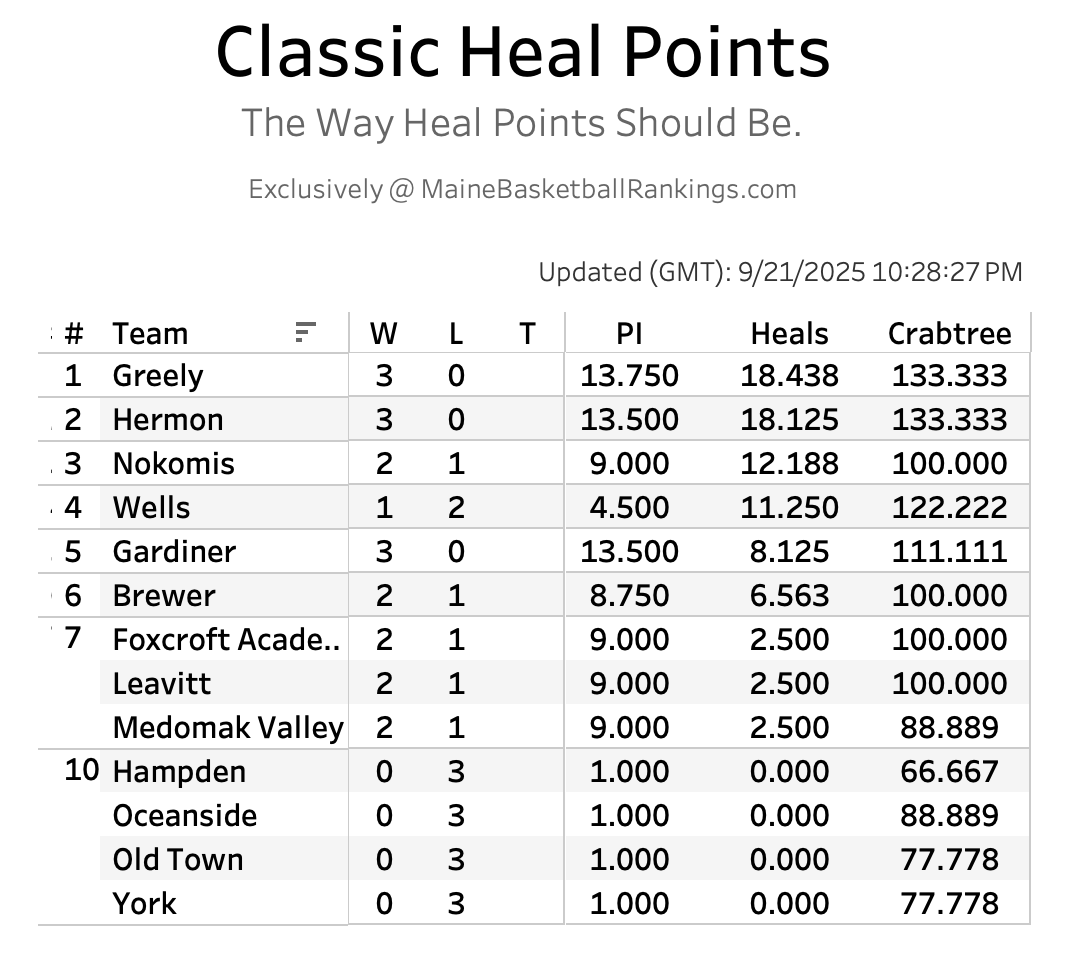Click Wells' Crabtree value 122.222

[949, 508]
